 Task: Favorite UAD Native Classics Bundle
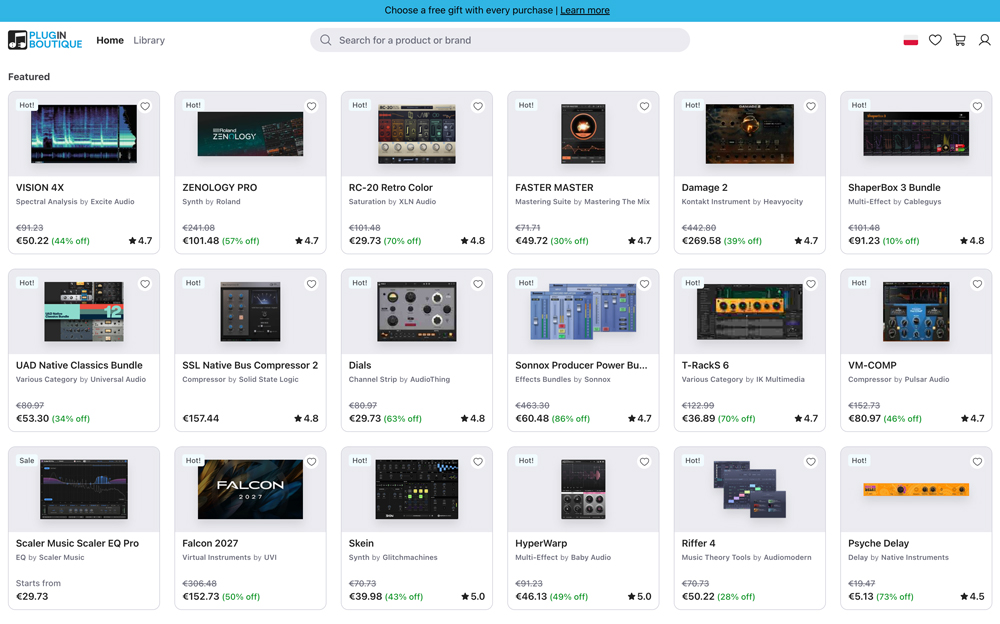coord(145,284)
